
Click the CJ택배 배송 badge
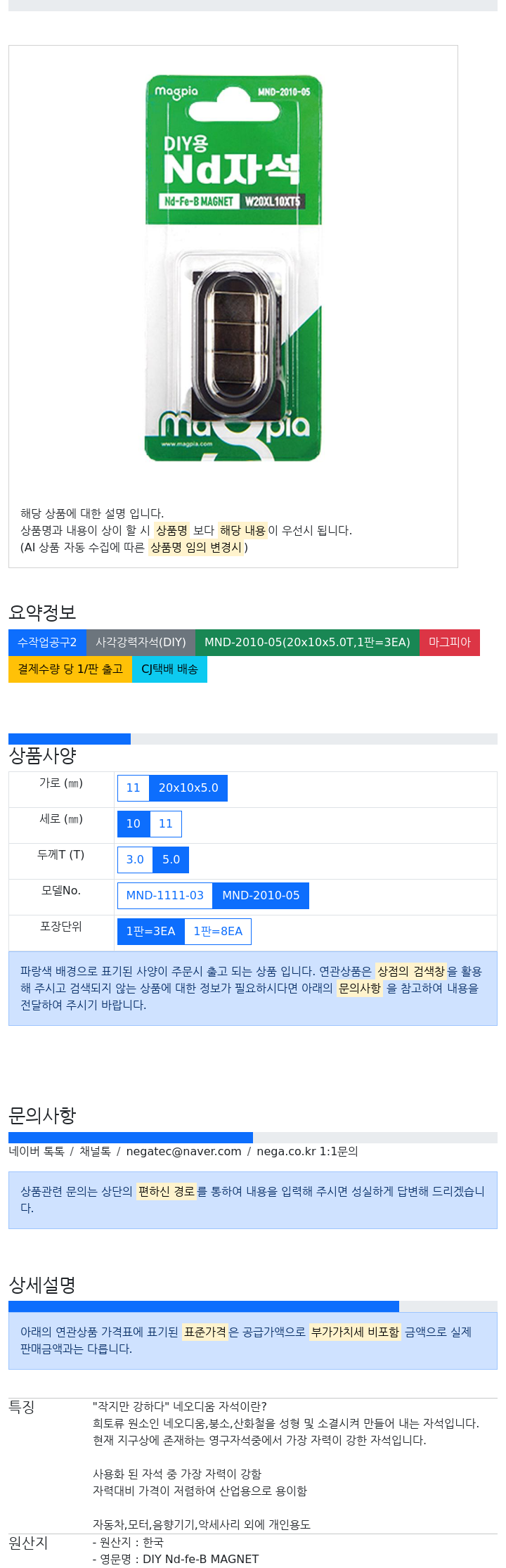169,669
